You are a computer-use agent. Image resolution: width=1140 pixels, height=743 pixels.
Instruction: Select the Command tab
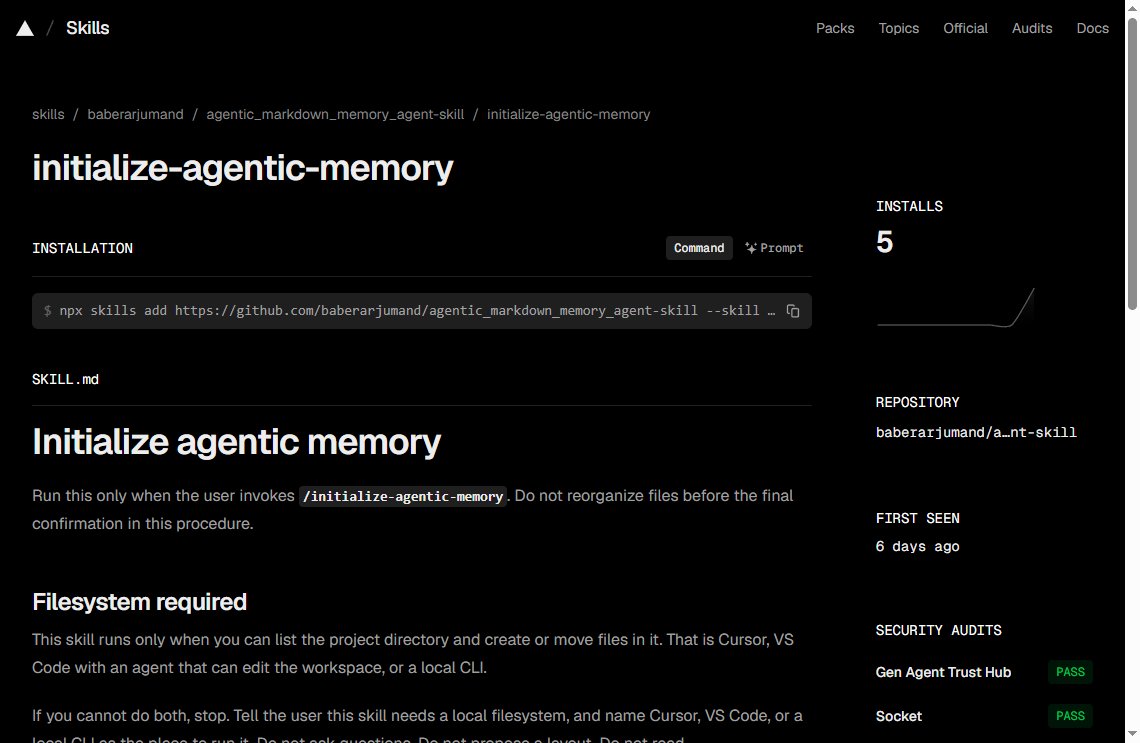(699, 248)
